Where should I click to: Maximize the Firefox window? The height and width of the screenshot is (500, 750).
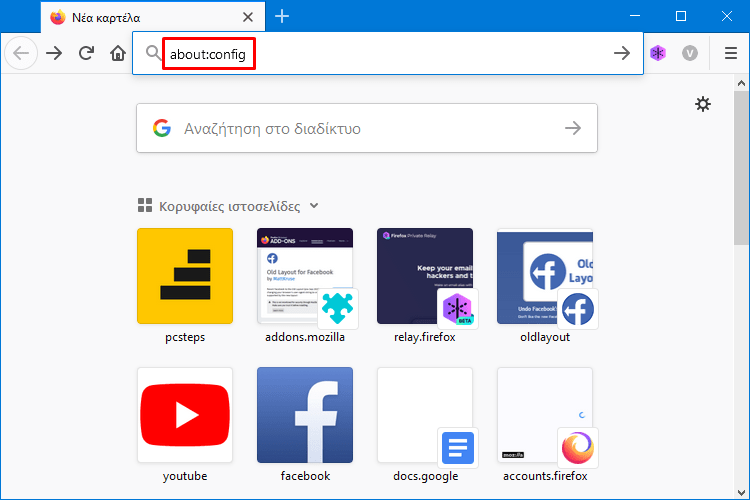pyautogui.click(x=681, y=16)
